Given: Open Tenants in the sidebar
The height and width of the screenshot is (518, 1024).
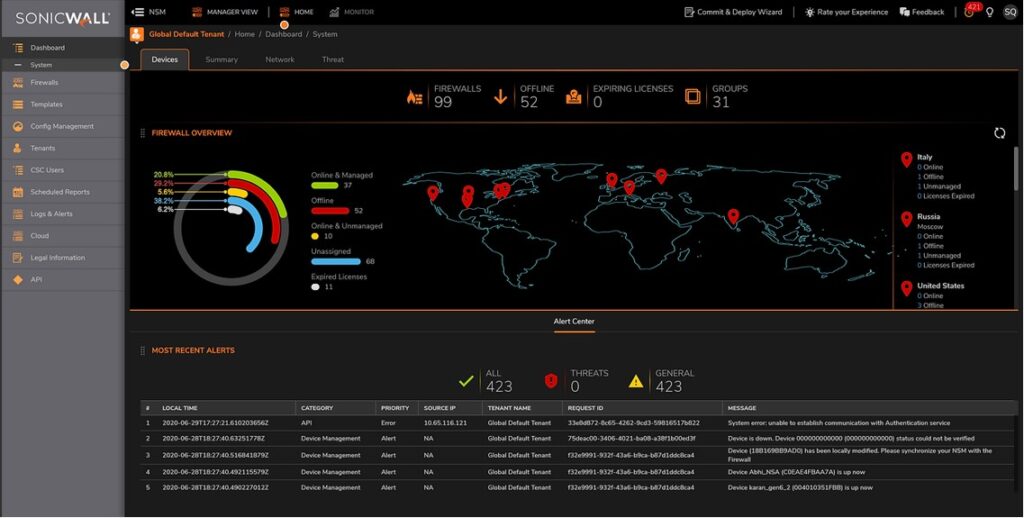Looking at the screenshot, I should [63, 148].
